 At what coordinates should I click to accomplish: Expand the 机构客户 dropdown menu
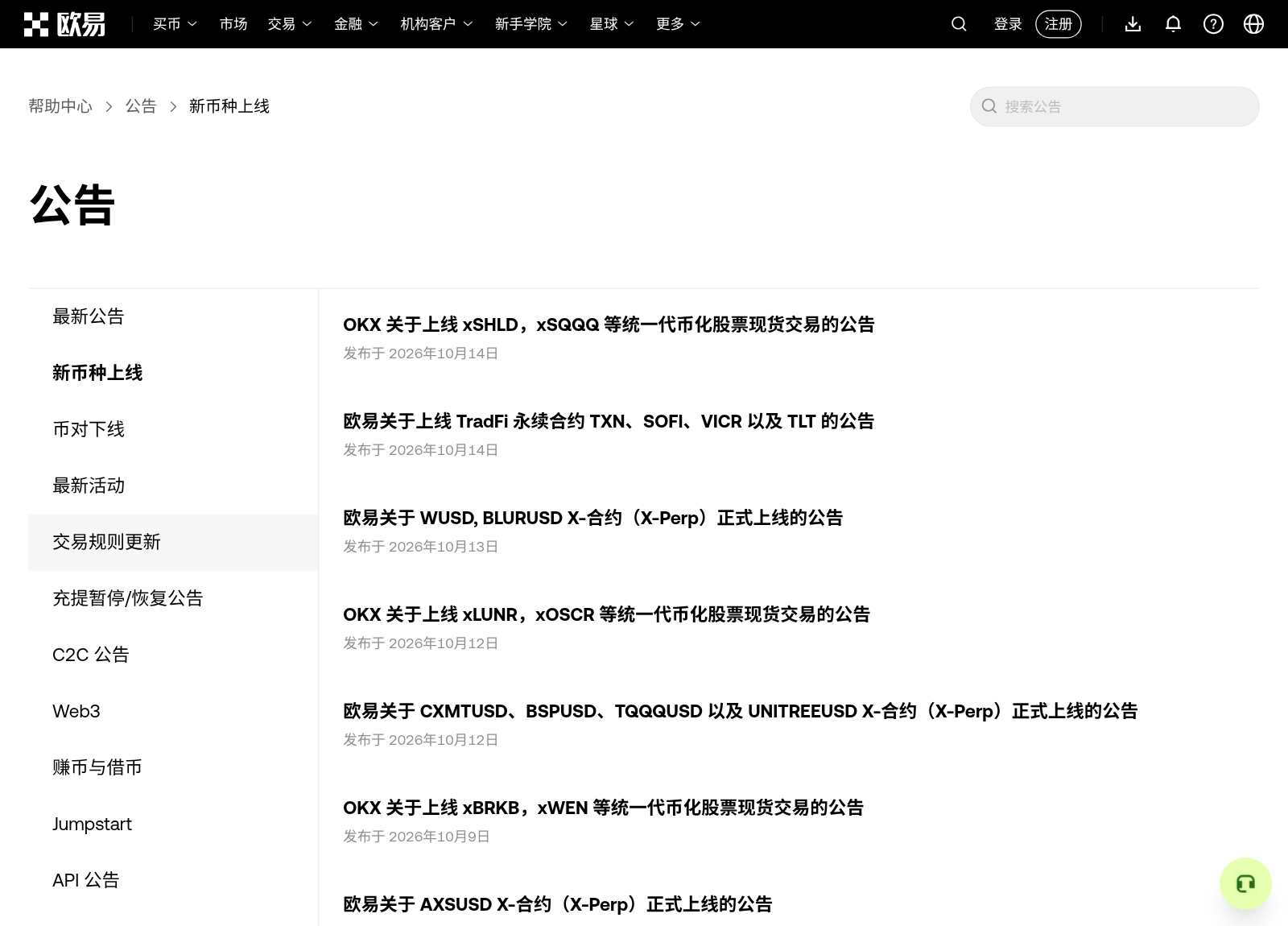(436, 24)
